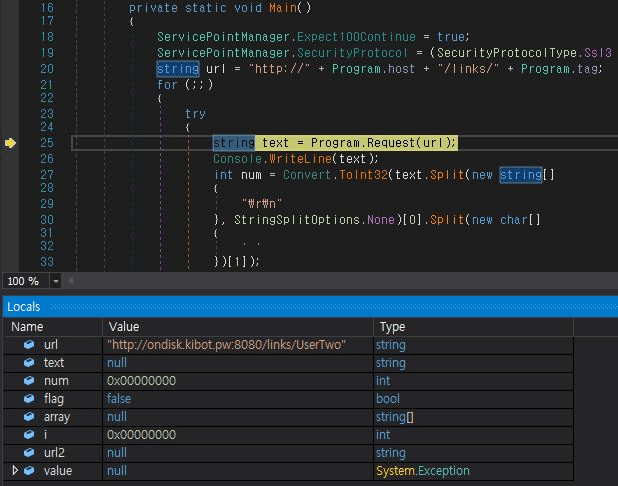Expand the value System.Exception row
This screenshot has height=486, width=618.
15,470
